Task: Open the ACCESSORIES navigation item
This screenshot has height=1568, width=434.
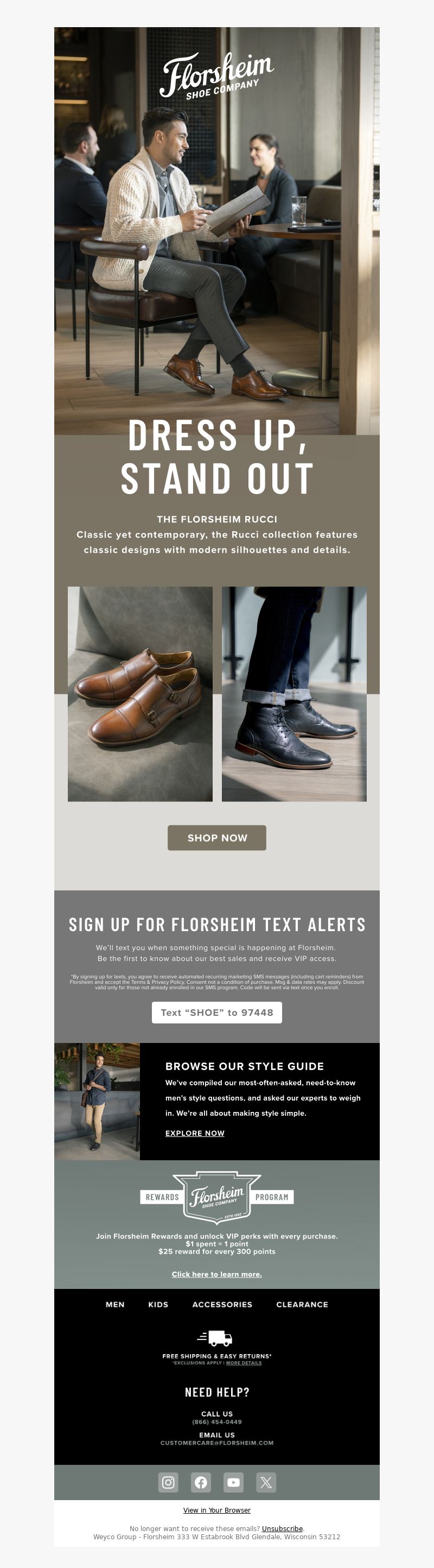Action: point(222,1305)
